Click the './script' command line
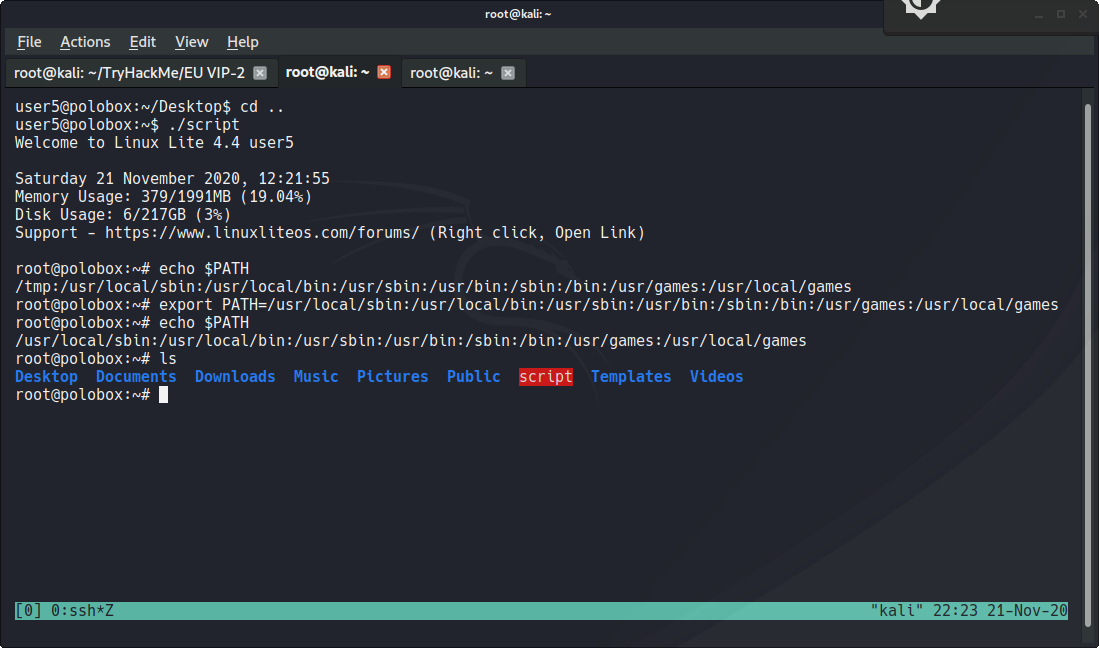Viewport: 1099px width, 648px height. pyautogui.click(x=127, y=125)
